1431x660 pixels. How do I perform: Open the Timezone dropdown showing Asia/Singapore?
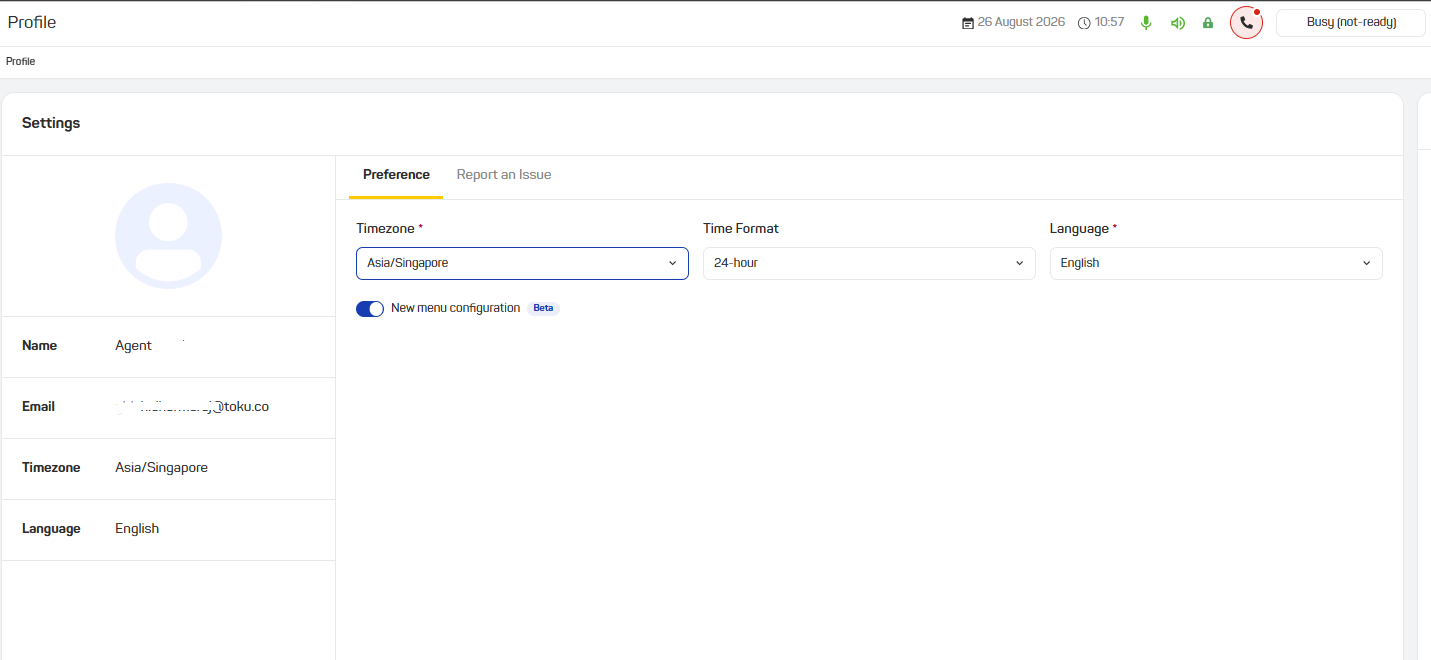(522, 263)
